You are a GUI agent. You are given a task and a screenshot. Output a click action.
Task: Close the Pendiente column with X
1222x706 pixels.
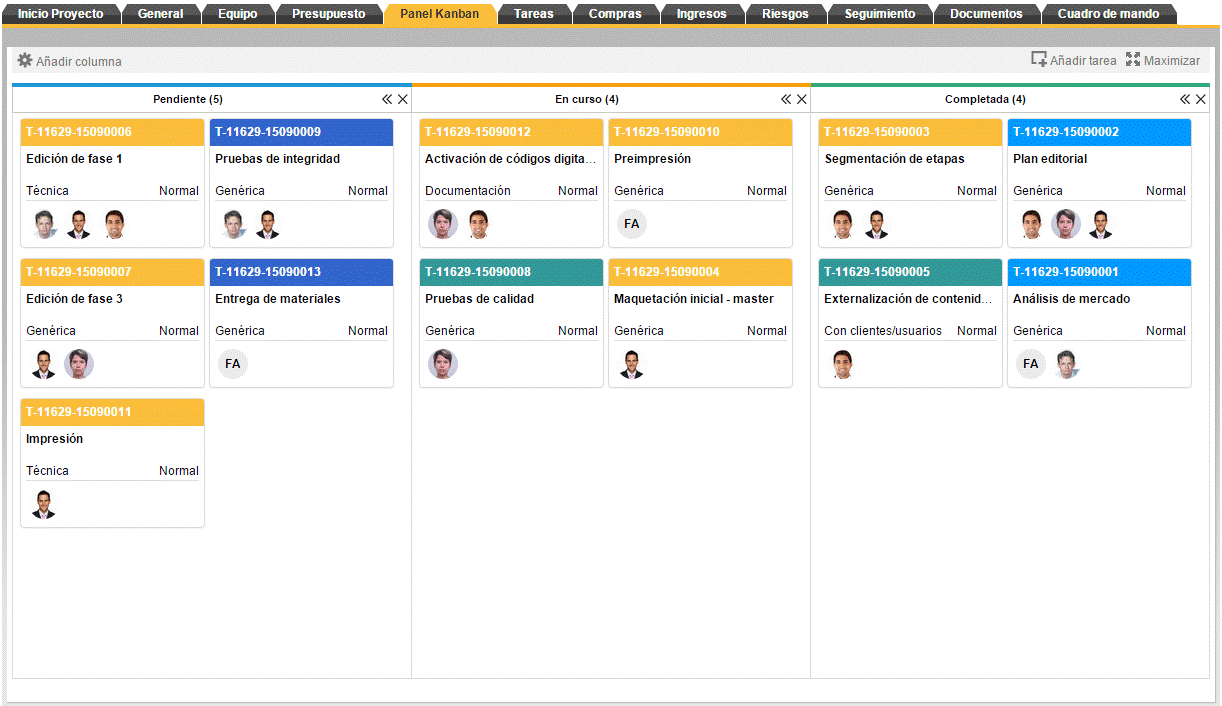click(x=403, y=100)
